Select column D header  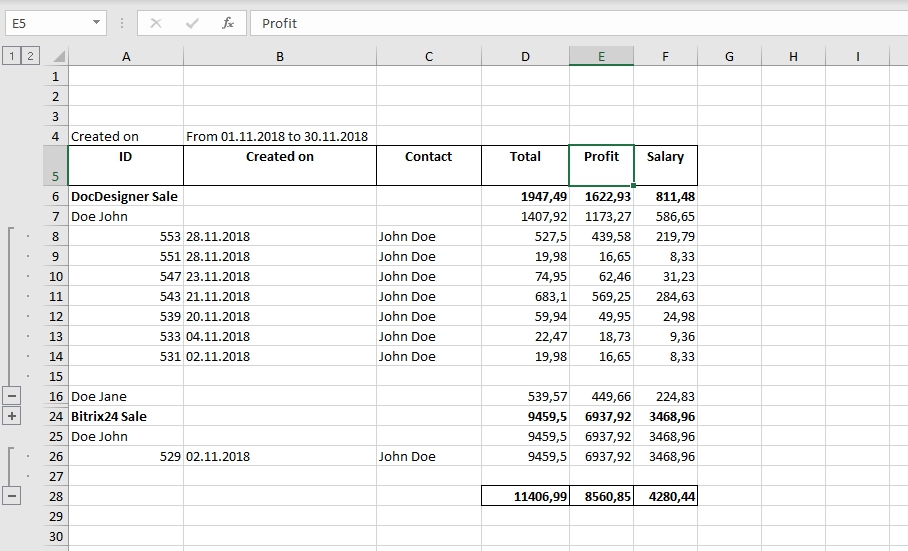tap(525, 57)
